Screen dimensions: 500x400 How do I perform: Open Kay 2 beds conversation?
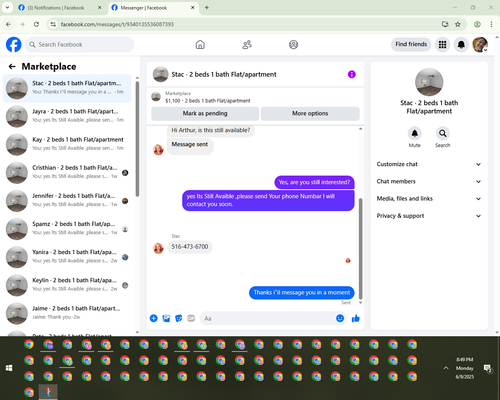pyautogui.click(x=67, y=144)
